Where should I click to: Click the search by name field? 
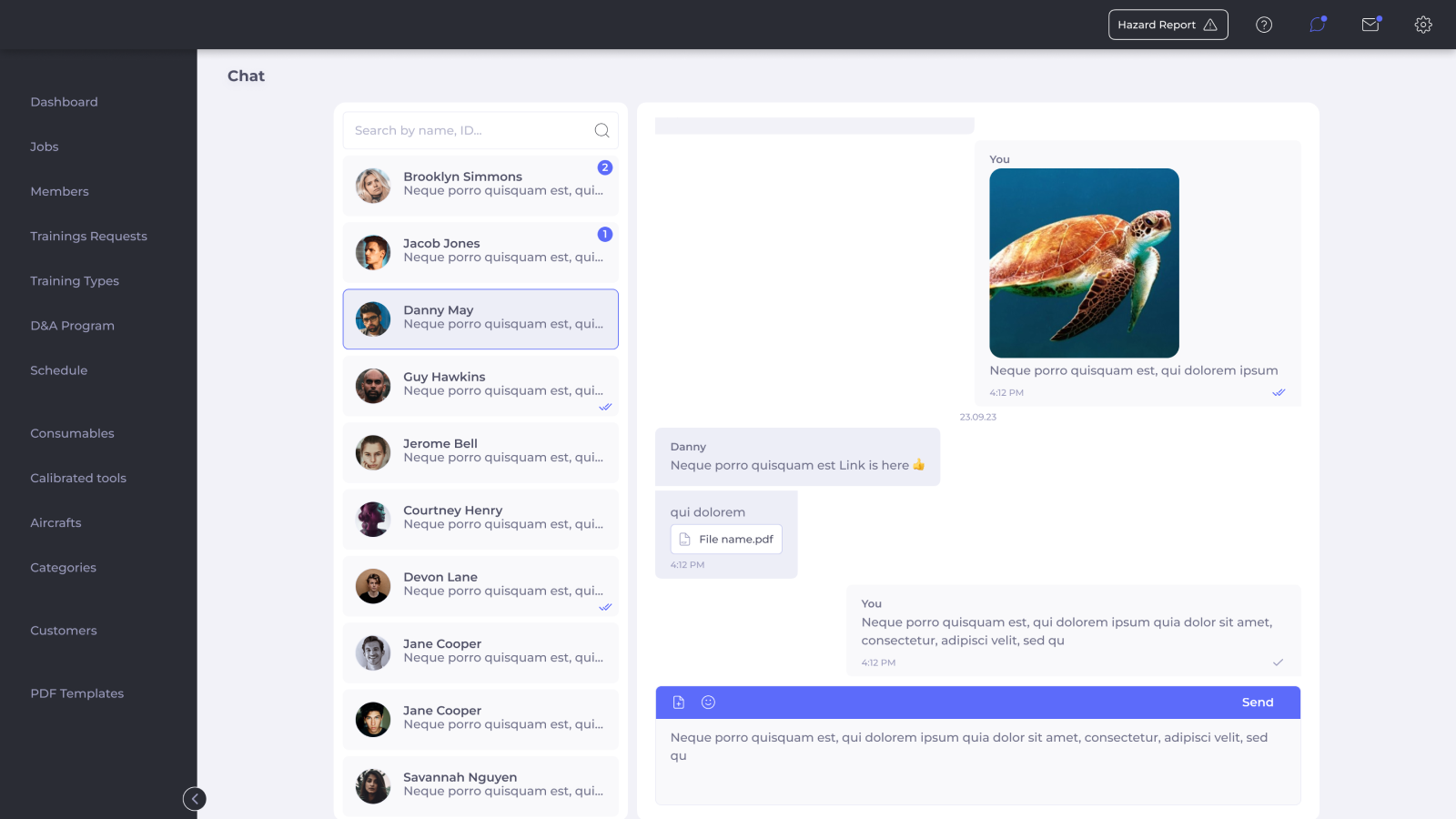469,130
